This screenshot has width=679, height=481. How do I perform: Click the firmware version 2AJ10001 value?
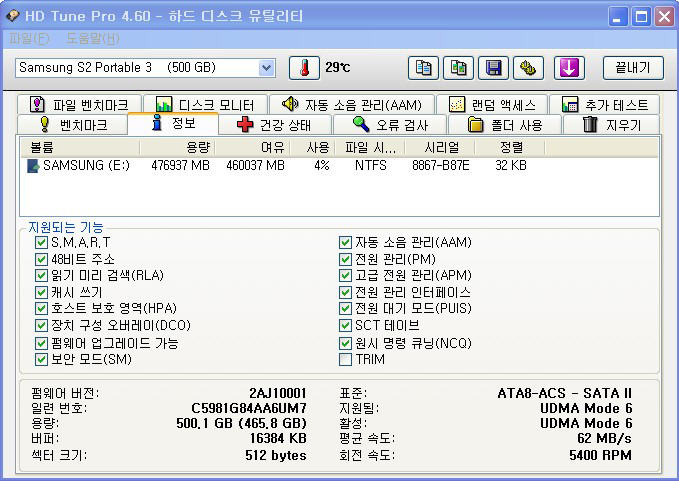pyautogui.click(x=278, y=394)
